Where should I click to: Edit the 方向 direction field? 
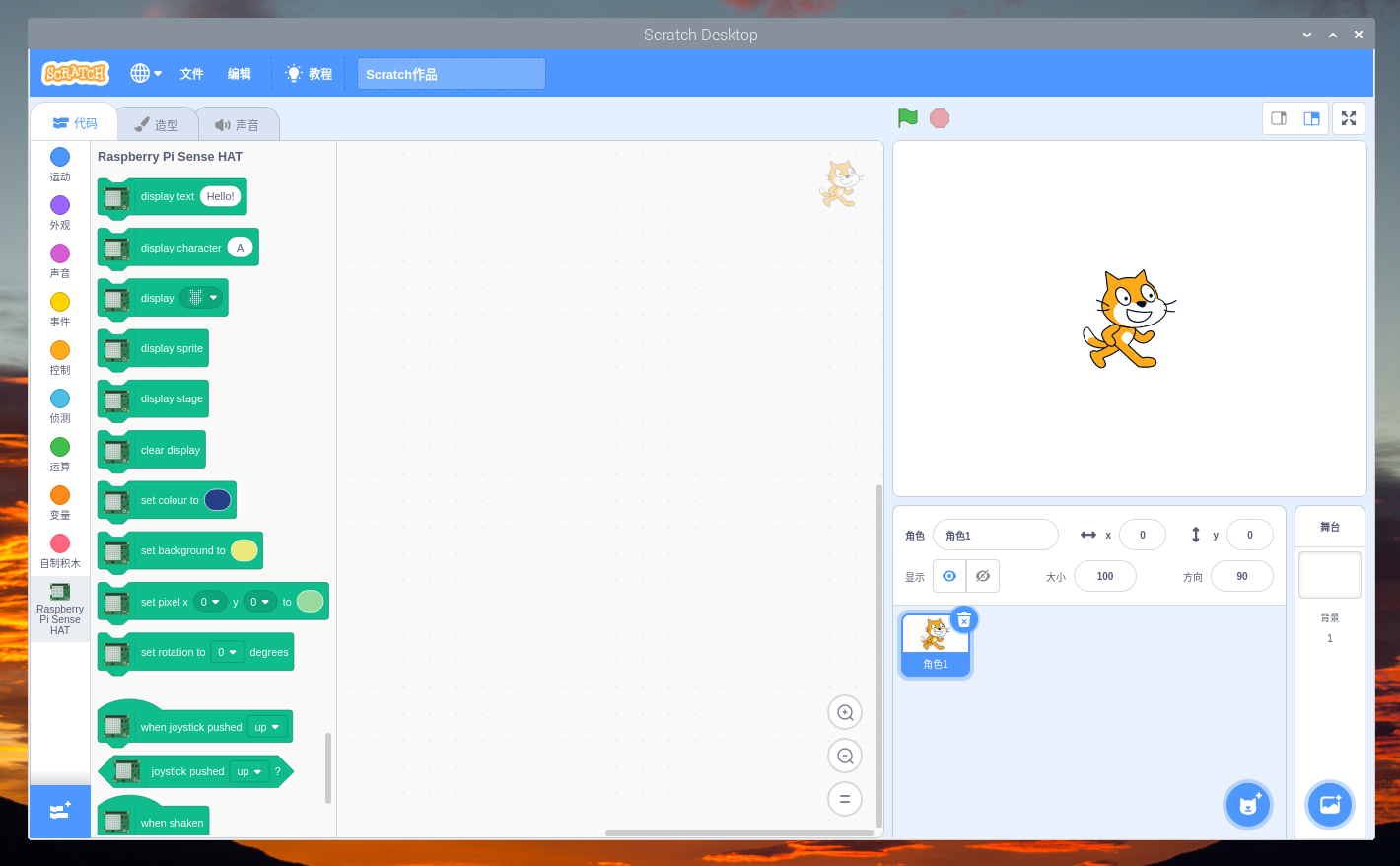pos(1242,576)
